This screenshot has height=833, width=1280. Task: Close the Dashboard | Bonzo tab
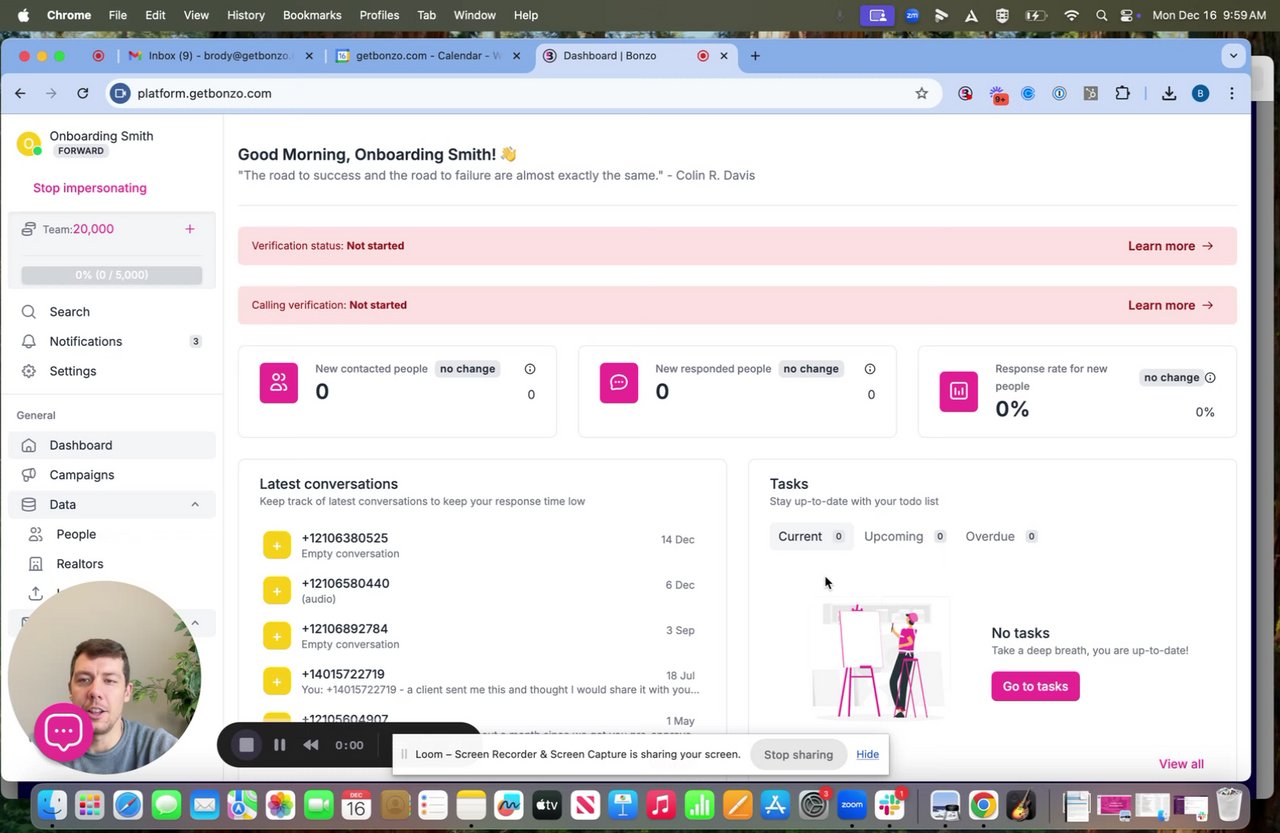pos(724,56)
